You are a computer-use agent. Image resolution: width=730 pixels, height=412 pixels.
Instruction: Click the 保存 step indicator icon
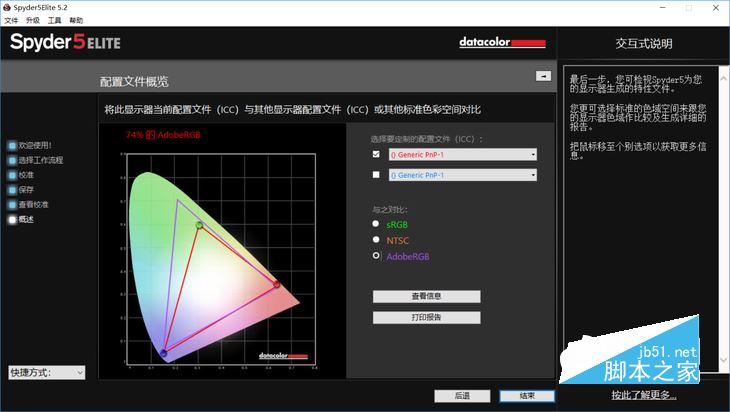pyautogui.click(x=13, y=190)
